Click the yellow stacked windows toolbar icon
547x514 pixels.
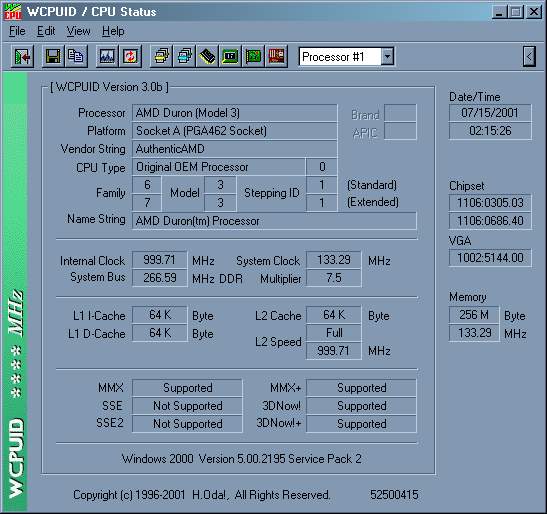pos(162,56)
